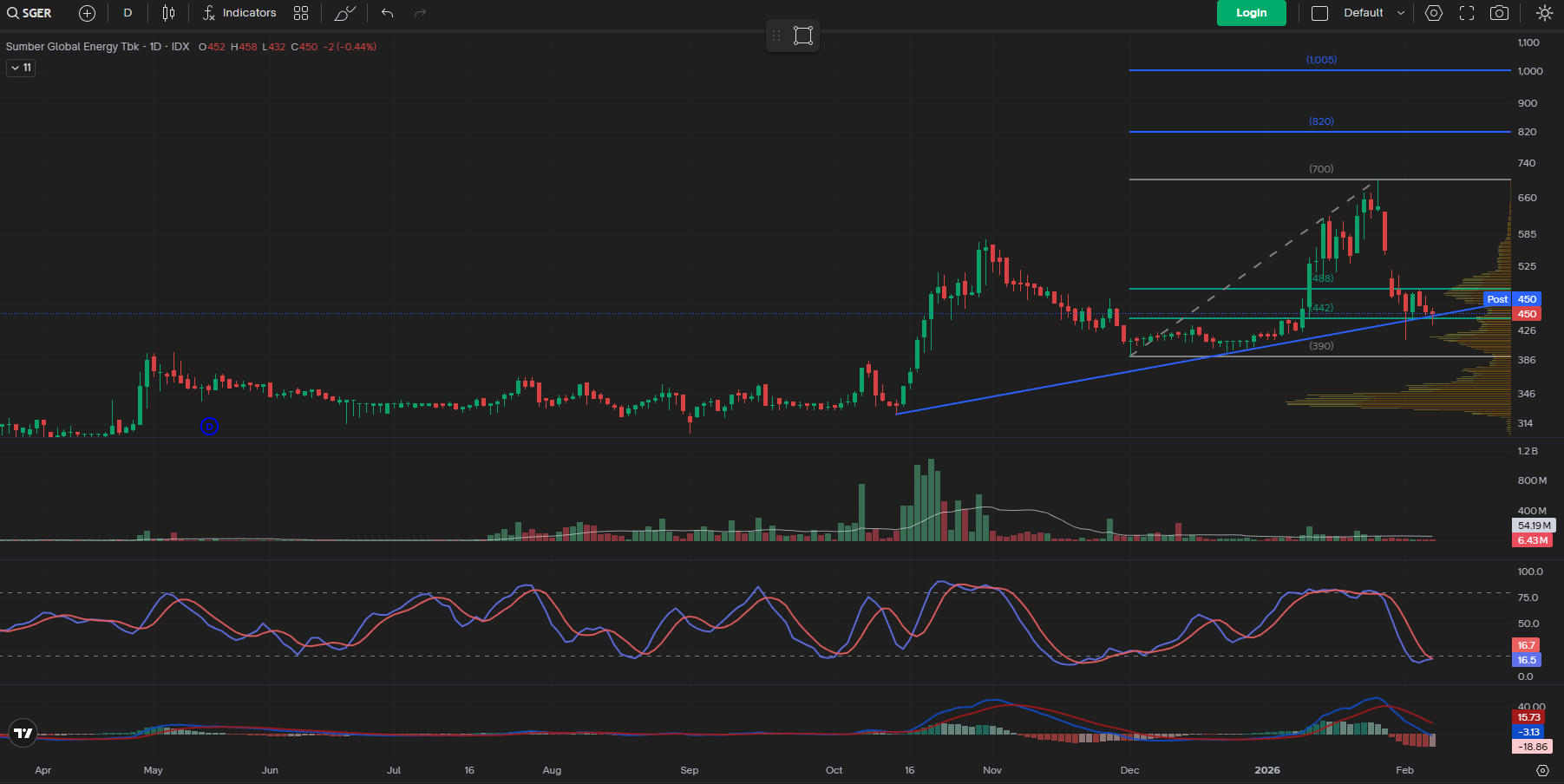
Task: Grab the floating toolbar drag handle
Action: (776, 36)
